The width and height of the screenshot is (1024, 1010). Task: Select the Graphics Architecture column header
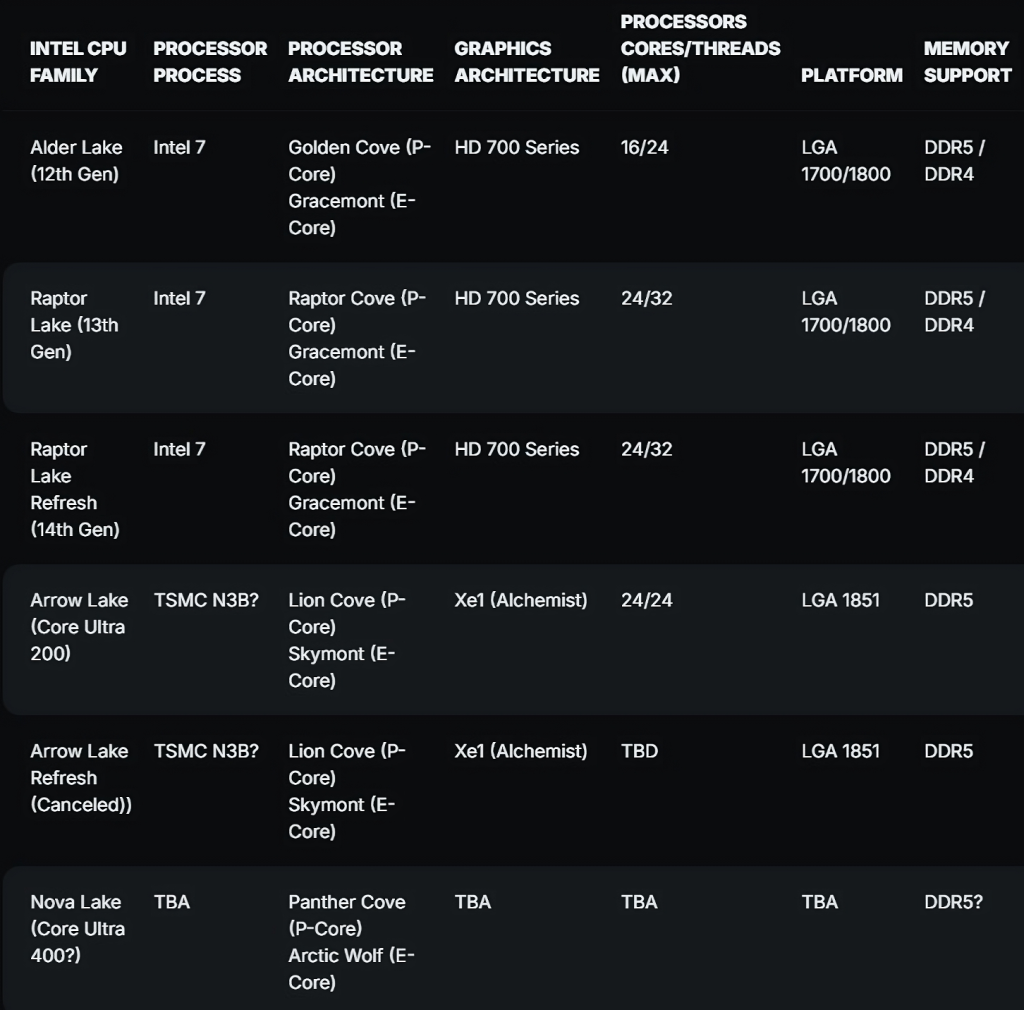click(x=526, y=62)
